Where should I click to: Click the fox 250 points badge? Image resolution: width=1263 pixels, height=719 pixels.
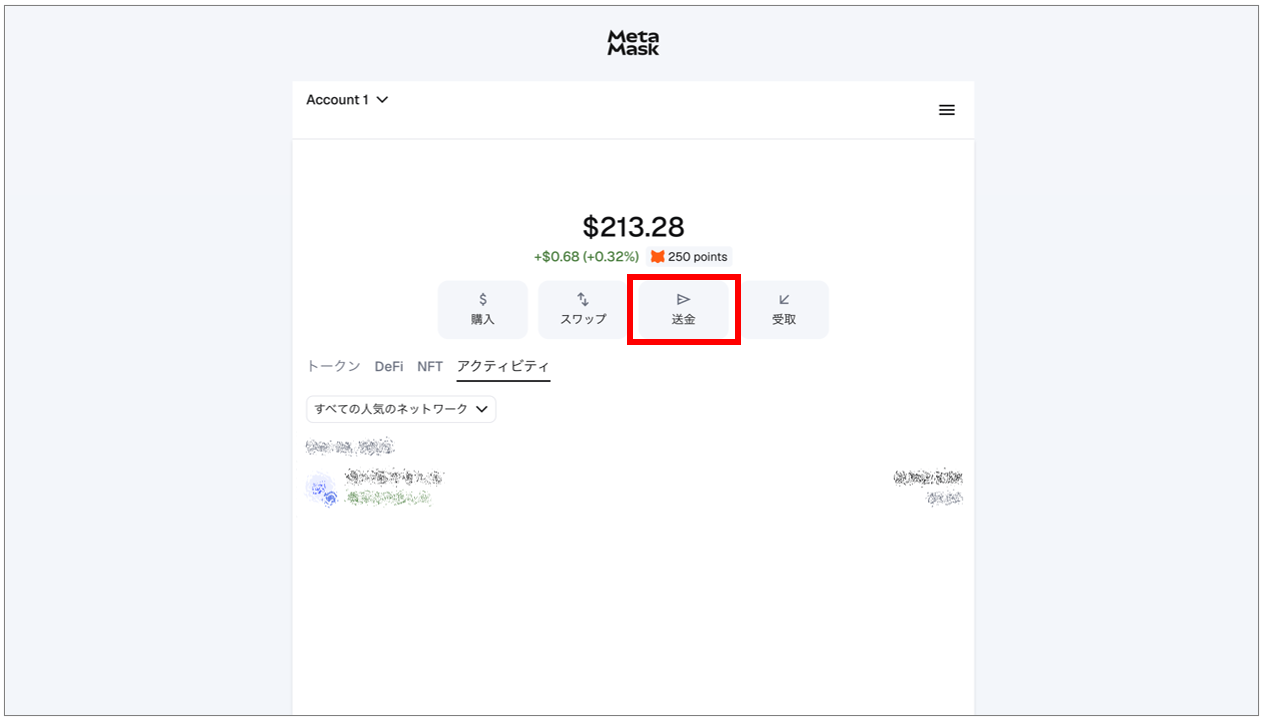tap(690, 257)
